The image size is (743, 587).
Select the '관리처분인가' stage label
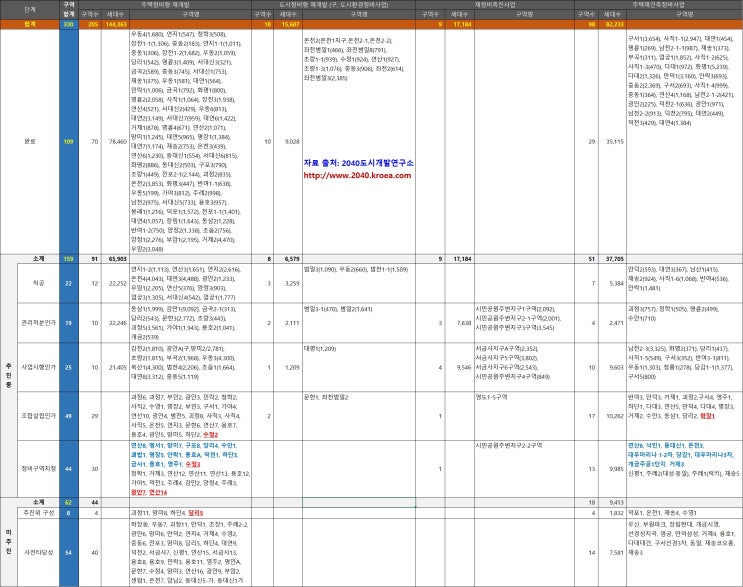[38, 323]
